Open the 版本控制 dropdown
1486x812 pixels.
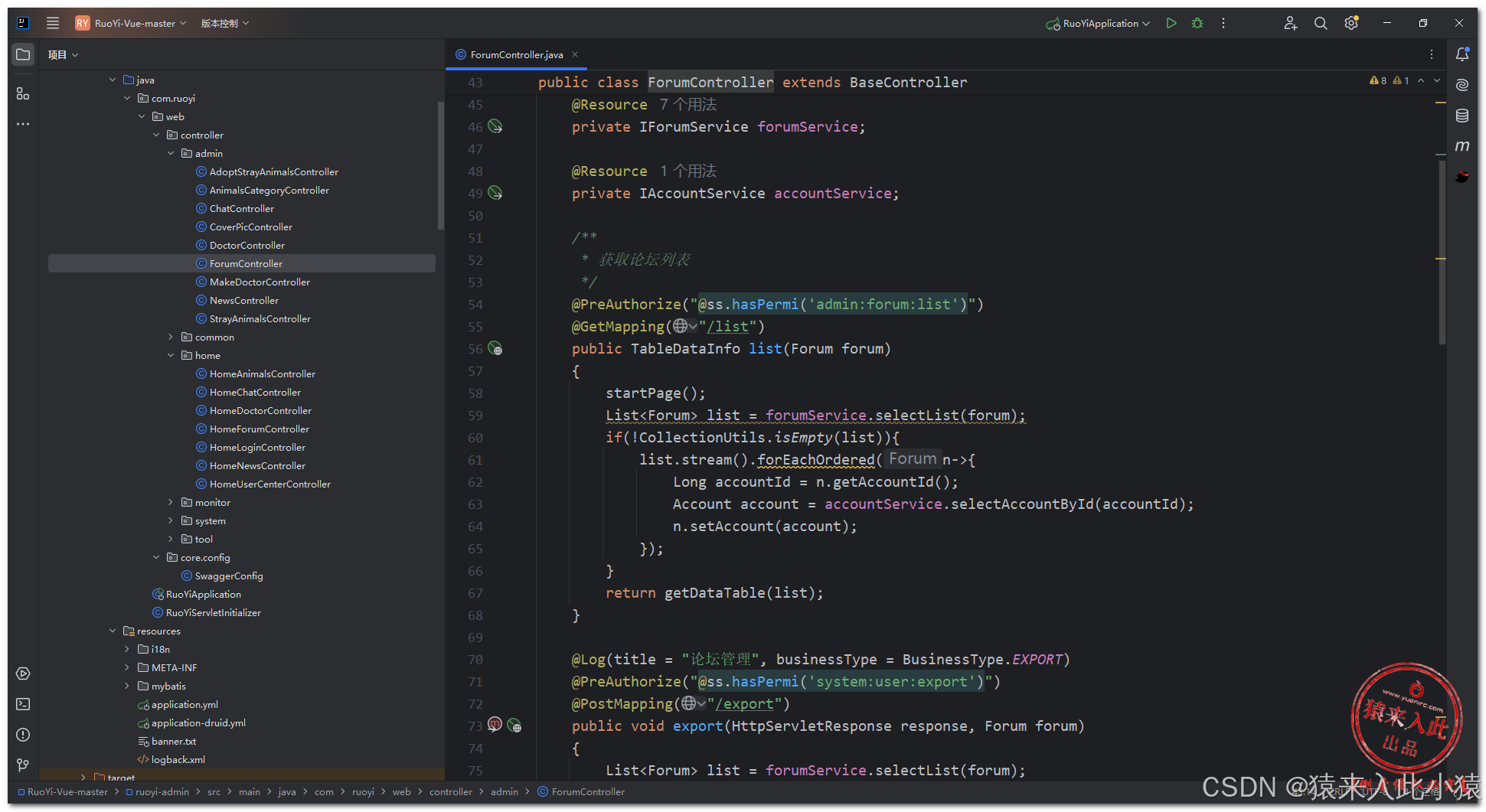coord(225,23)
